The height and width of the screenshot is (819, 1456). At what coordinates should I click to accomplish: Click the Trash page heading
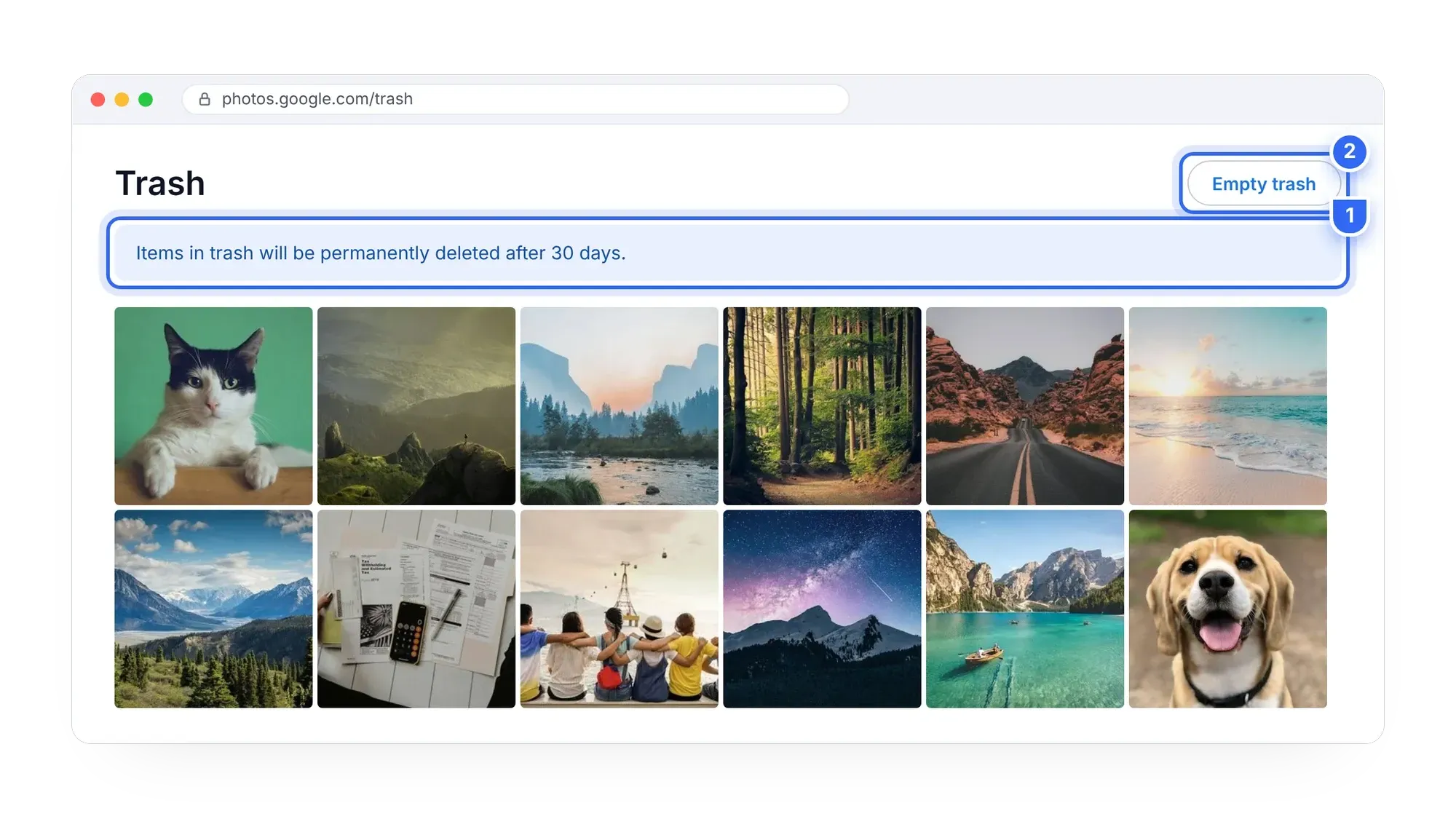160,183
